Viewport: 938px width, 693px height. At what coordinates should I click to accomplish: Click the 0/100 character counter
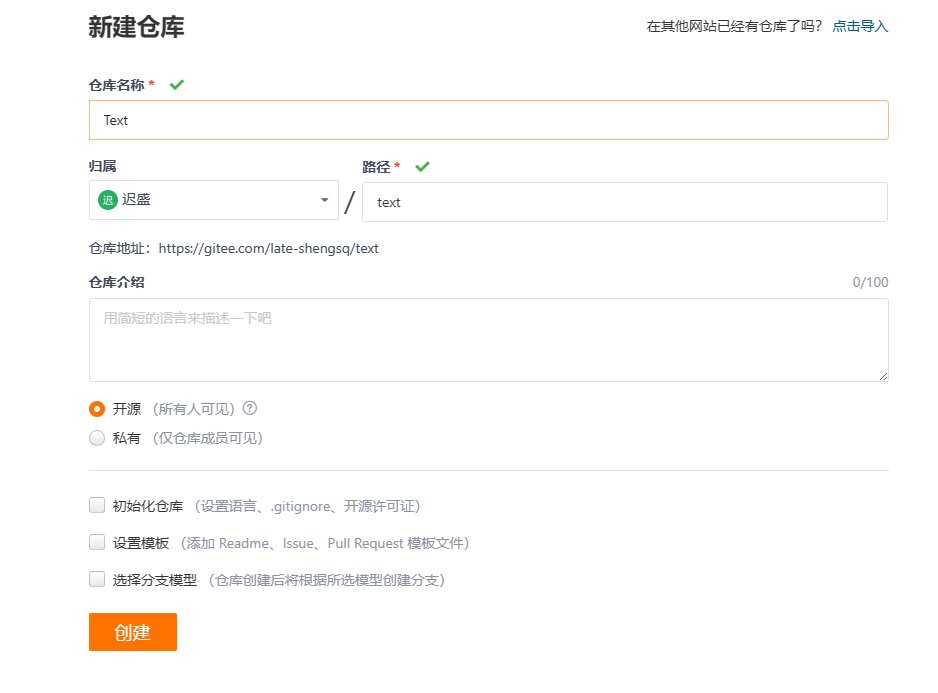pyautogui.click(x=870, y=282)
